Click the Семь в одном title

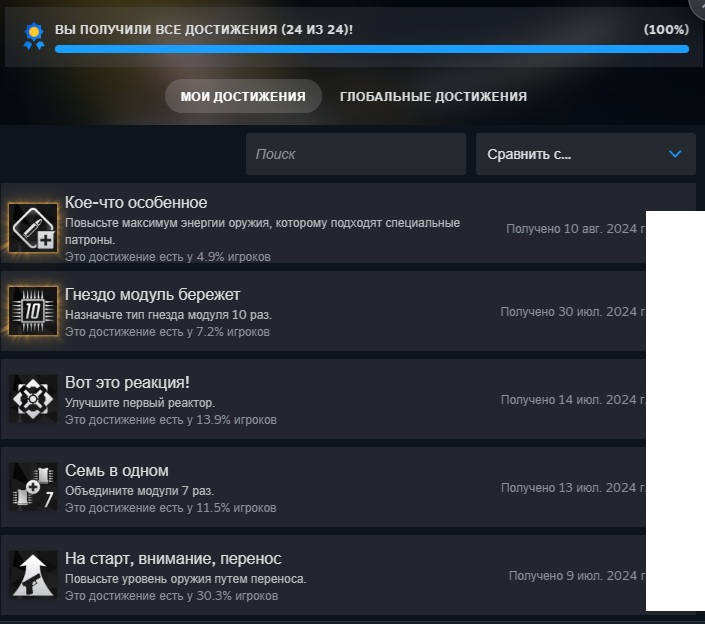117,471
